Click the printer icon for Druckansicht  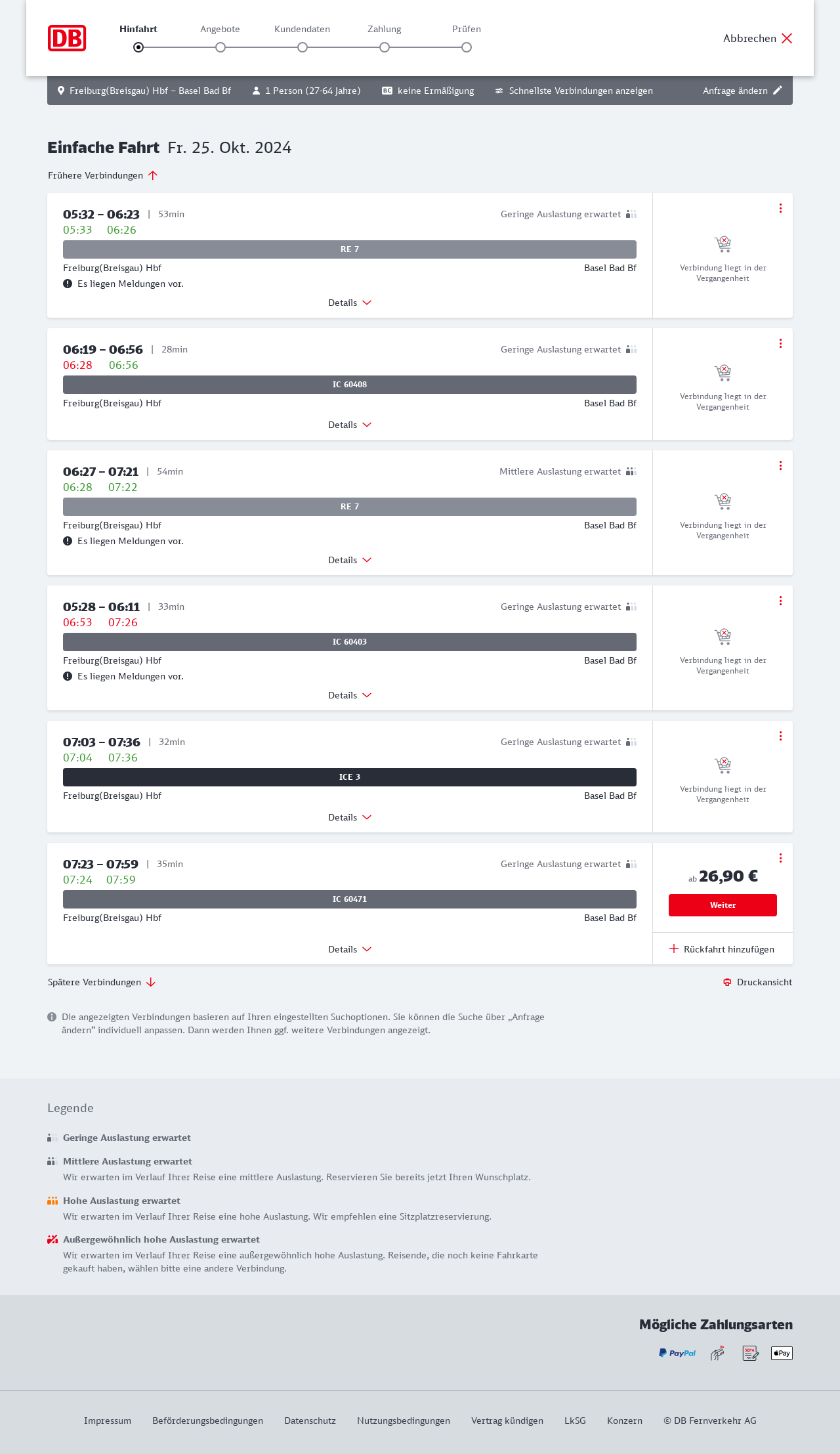(727, 983)
